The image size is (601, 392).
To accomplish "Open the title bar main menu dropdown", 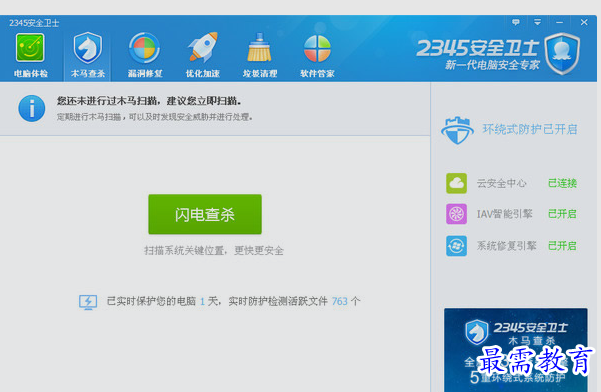I will [537, 22].
